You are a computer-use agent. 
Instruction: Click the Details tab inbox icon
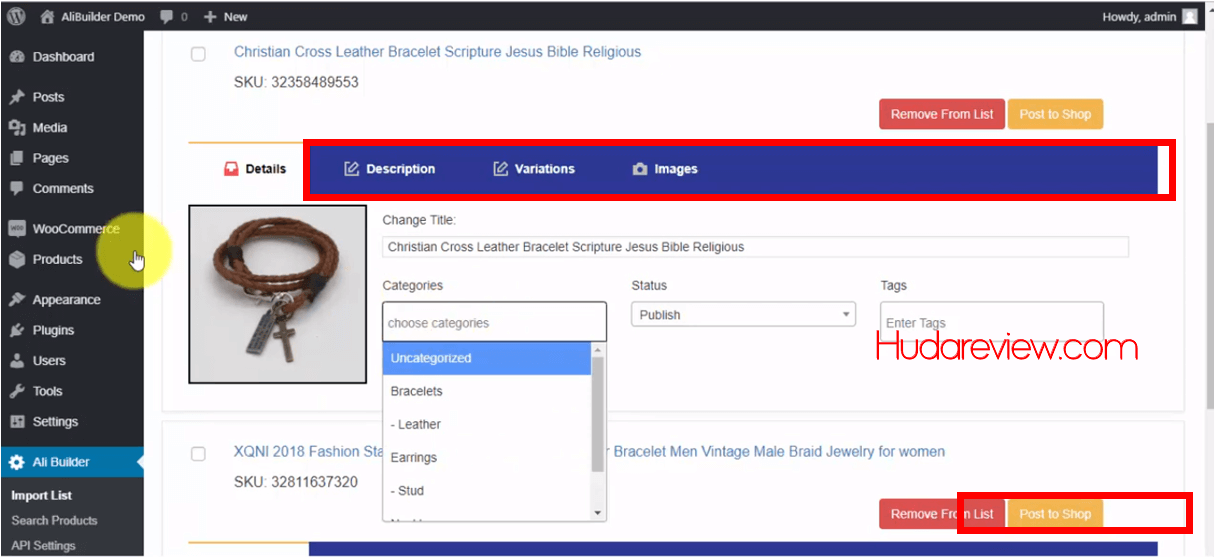pyautogui.click(x=231, y=169)
